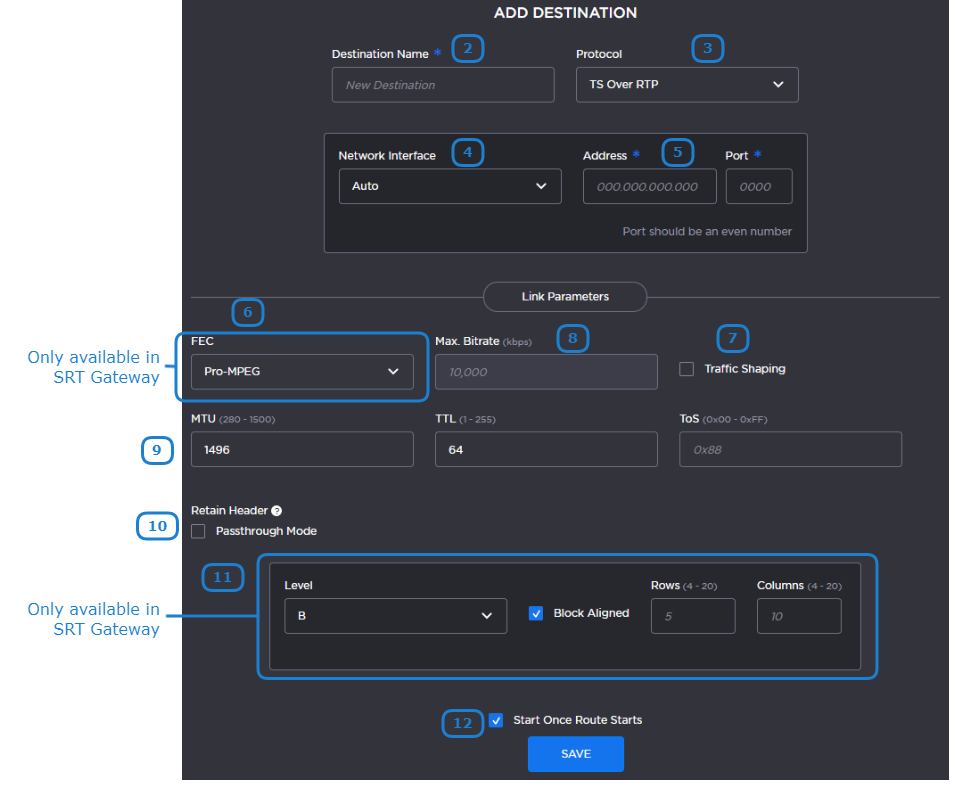The width and height of the screenshot is (968, 799).
Task: Focus the Destination Name input field
Action: [442, 85]
